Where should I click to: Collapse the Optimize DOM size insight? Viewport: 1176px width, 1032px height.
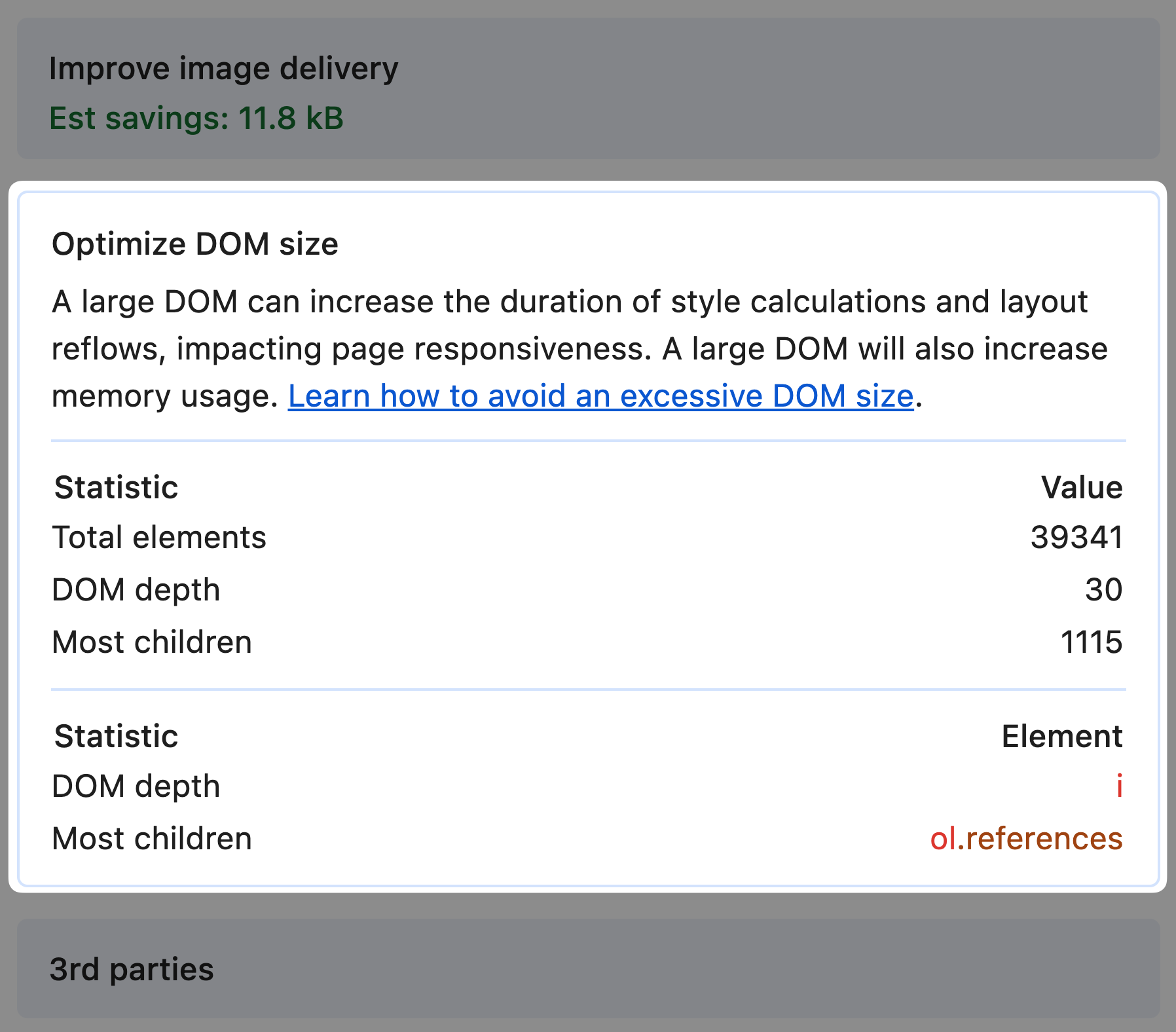pos(195,244)
